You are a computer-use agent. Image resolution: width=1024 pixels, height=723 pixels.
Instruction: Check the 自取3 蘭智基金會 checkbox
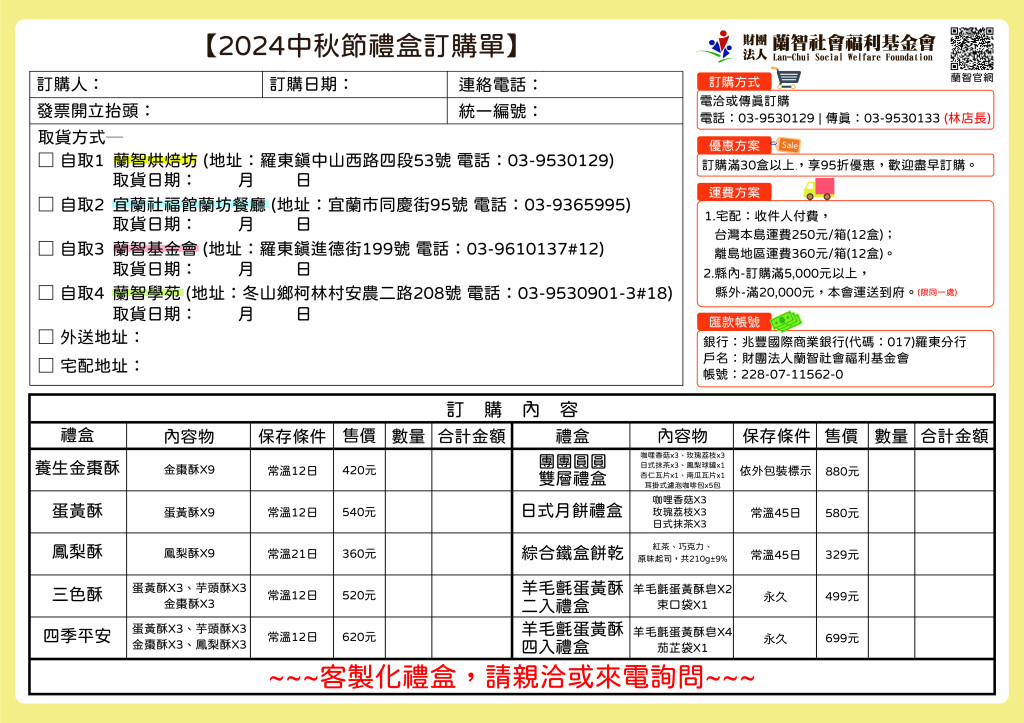click(46, 248)
